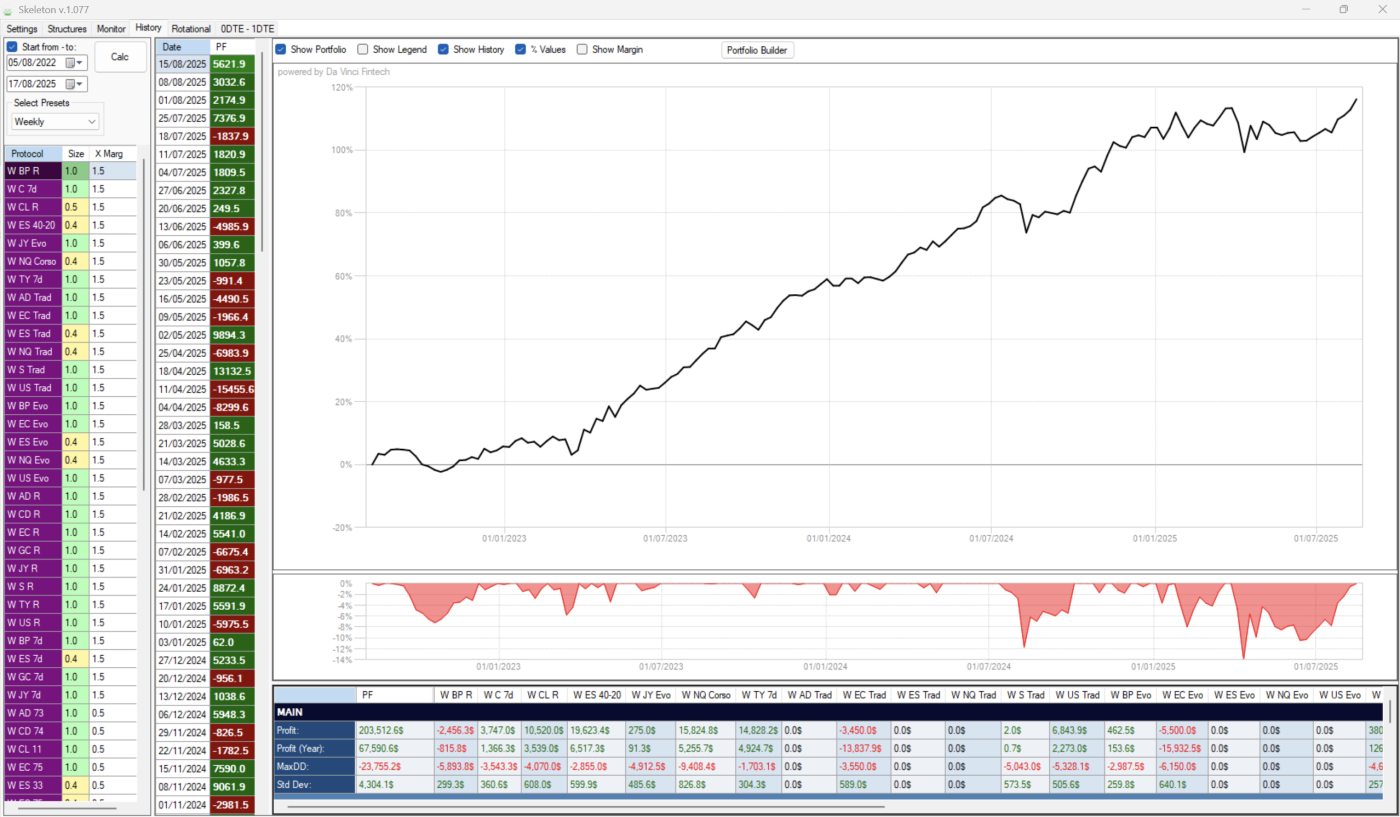Screen dimensions: 1400x817
Task: Switch to the Rotational tab
Action: click(191, 29)
